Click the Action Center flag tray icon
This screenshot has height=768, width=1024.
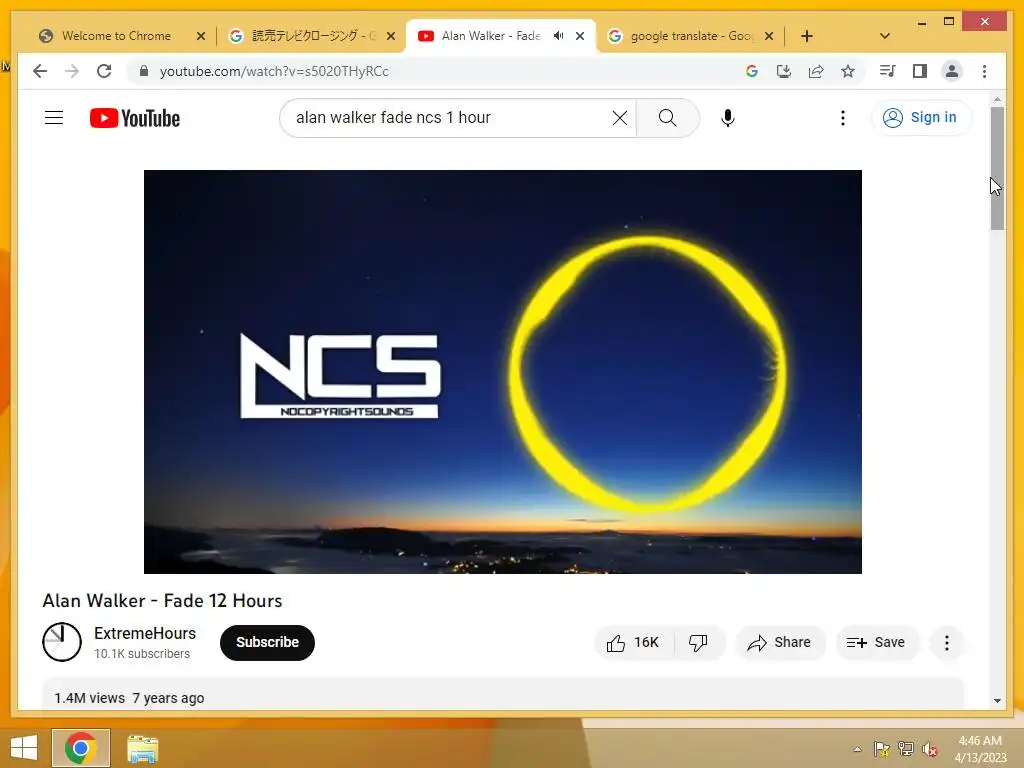pos(881,749)
